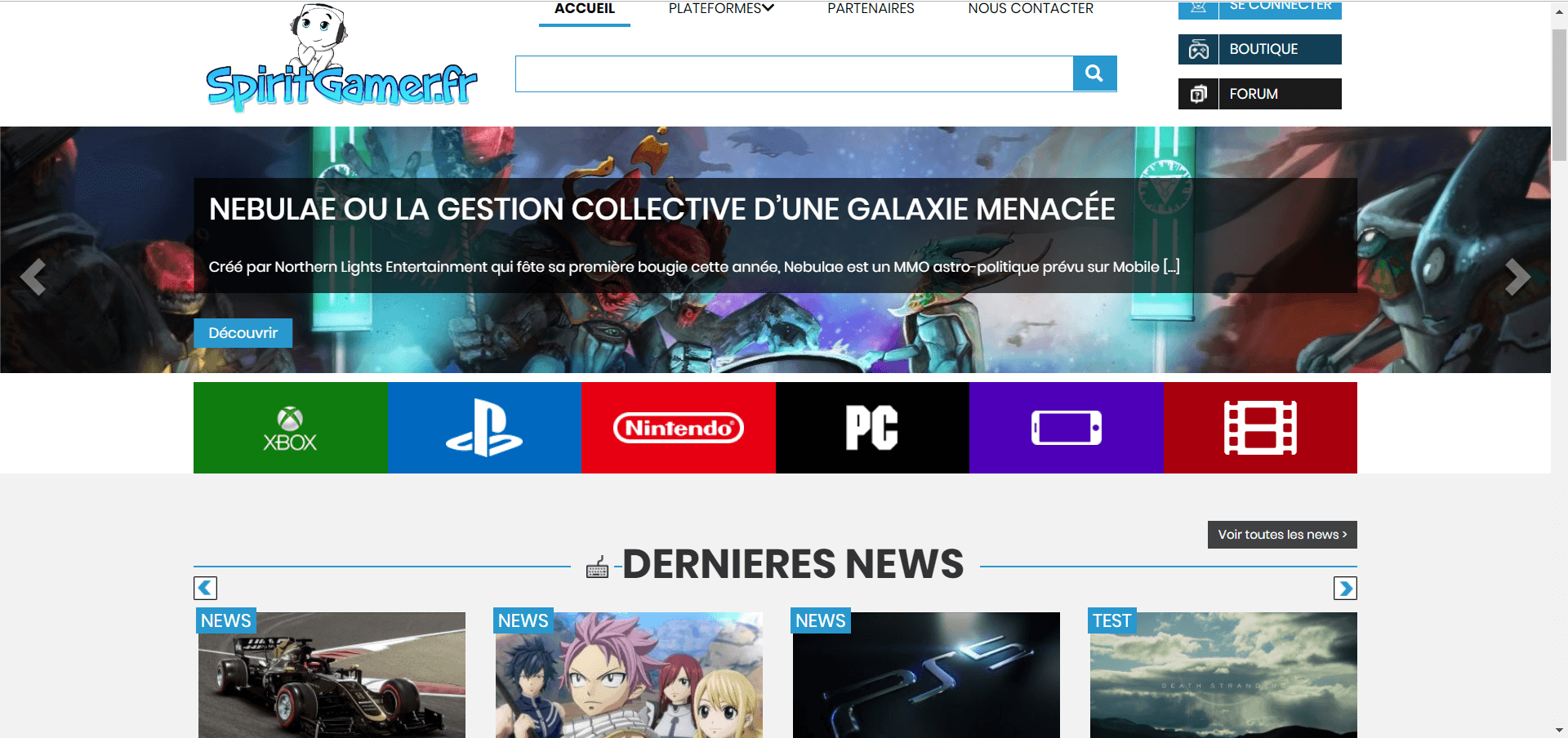Click the NEWS label on the PS5 card
The height and width of the screenshot is (738, 1568).
[821, 621]
